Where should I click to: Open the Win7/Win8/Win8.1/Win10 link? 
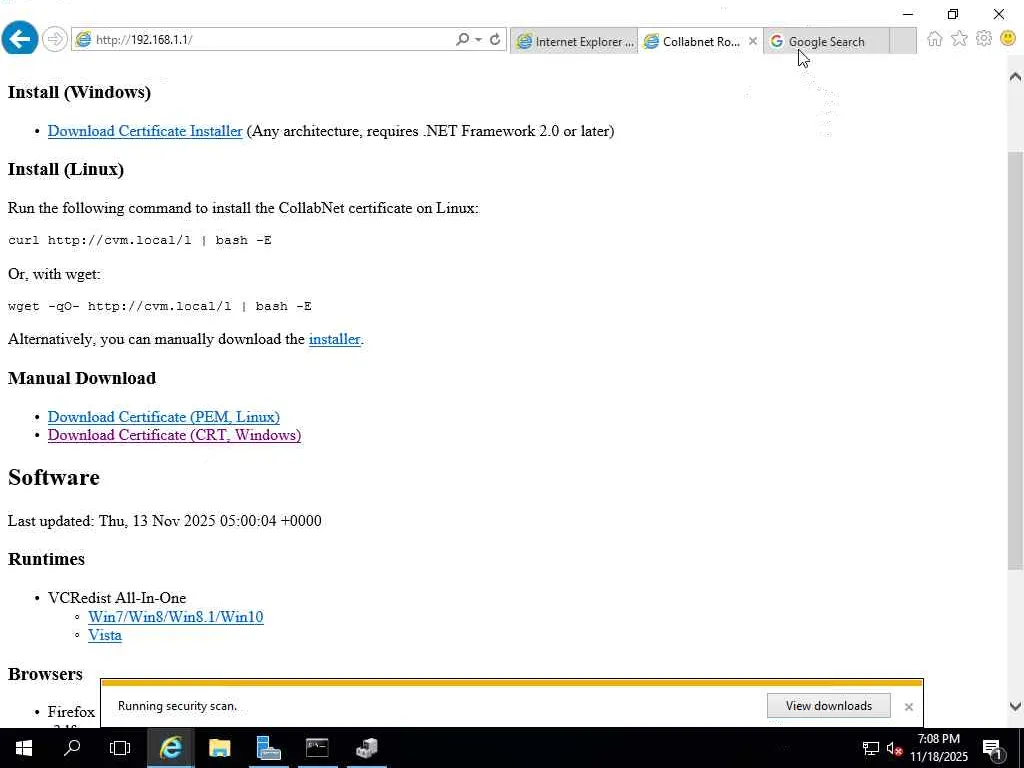176,617
